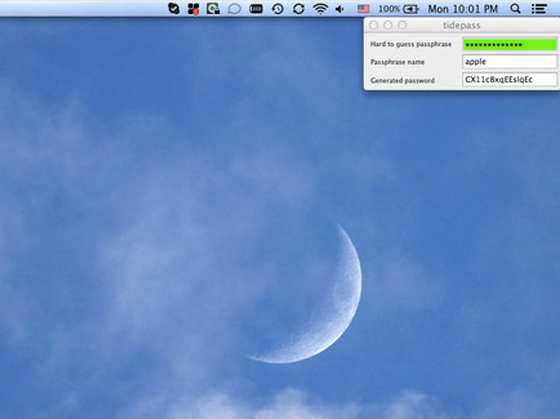Click the keyboard-style menu bar icon
The height and width of the screenshot is (419, 560).
[256, 9]
